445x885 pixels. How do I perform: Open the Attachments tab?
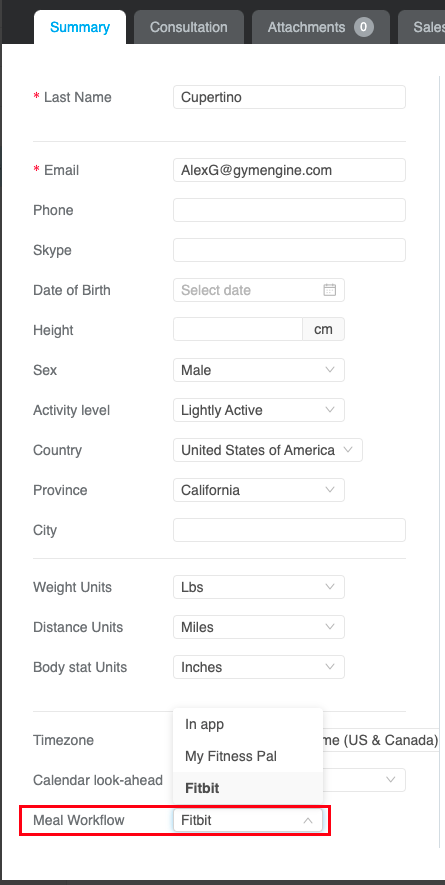click(321, 27)
